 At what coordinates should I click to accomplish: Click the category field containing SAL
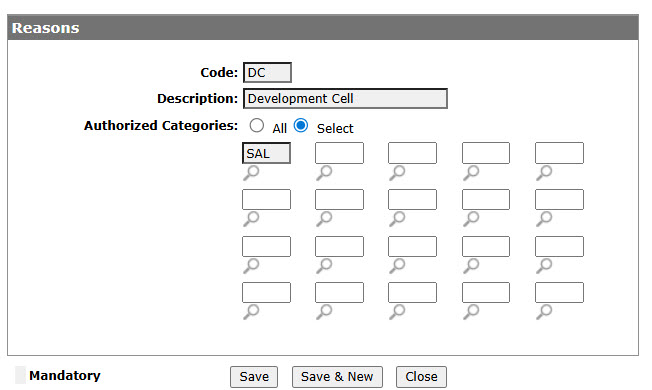click(x=267, y=153)
